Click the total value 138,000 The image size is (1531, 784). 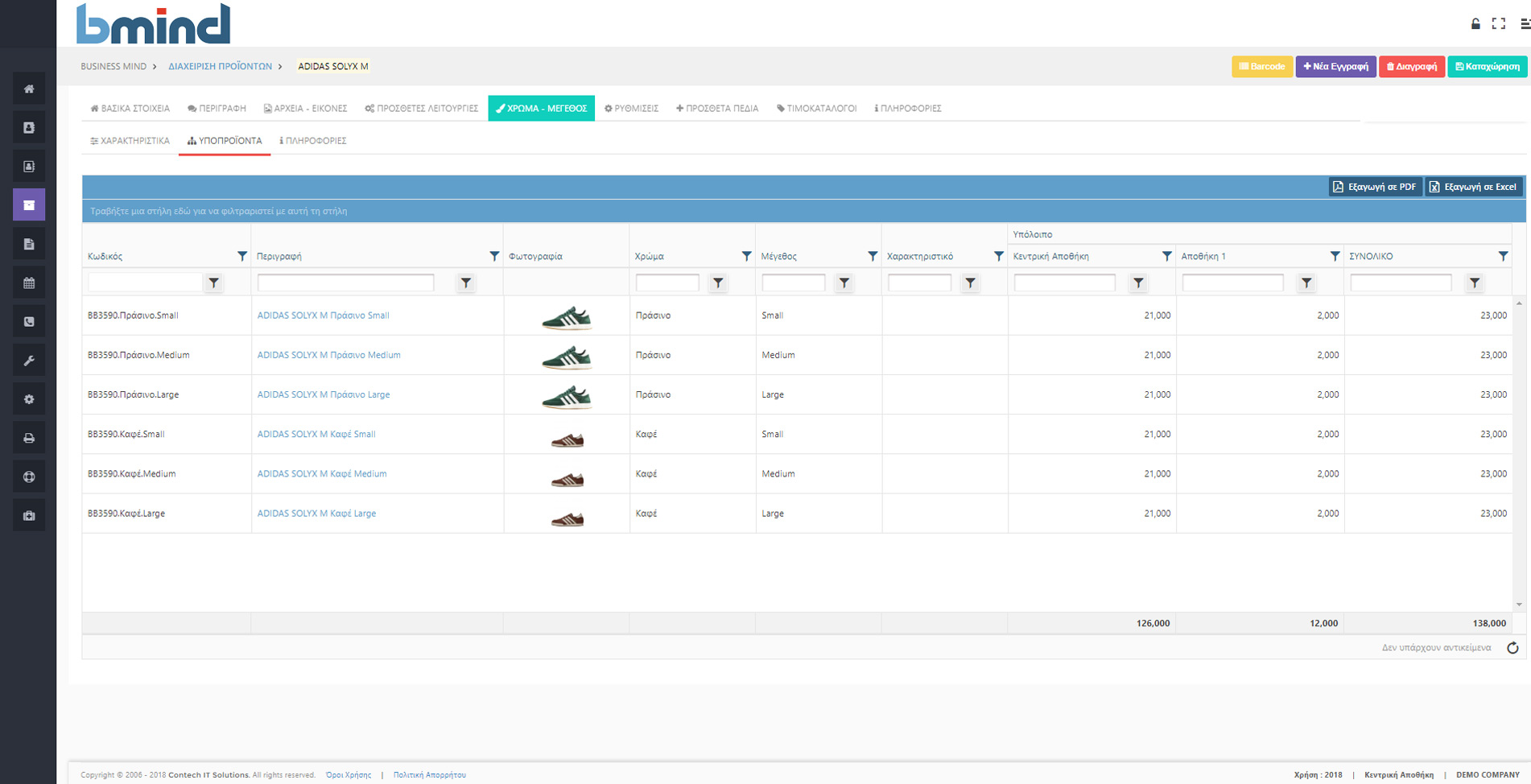pyautogui.click(x=1489, y=623)
